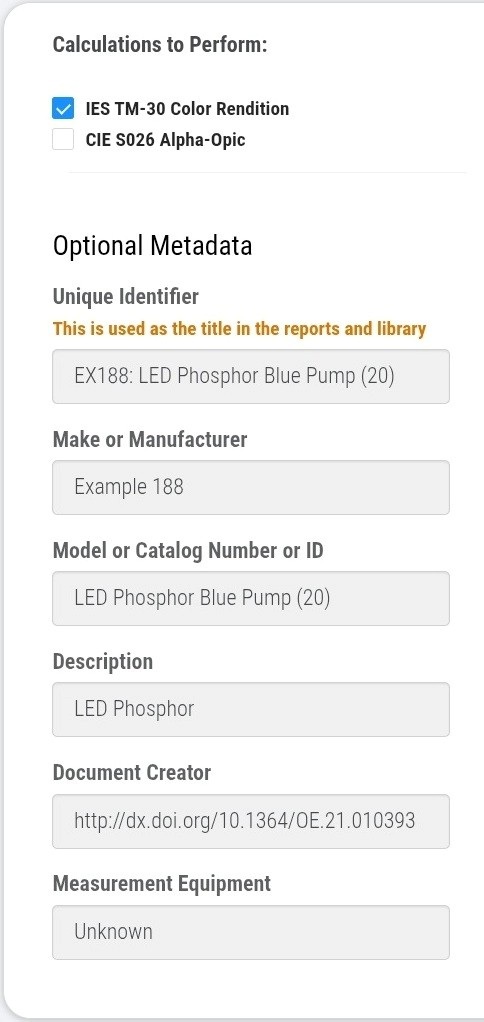Image resolution: width=484 pixels, height=1022 pixels.
Task: Click the 'Model or Catalog Number or ID' label
Action: pyautogui.click(x=188, y=551)
